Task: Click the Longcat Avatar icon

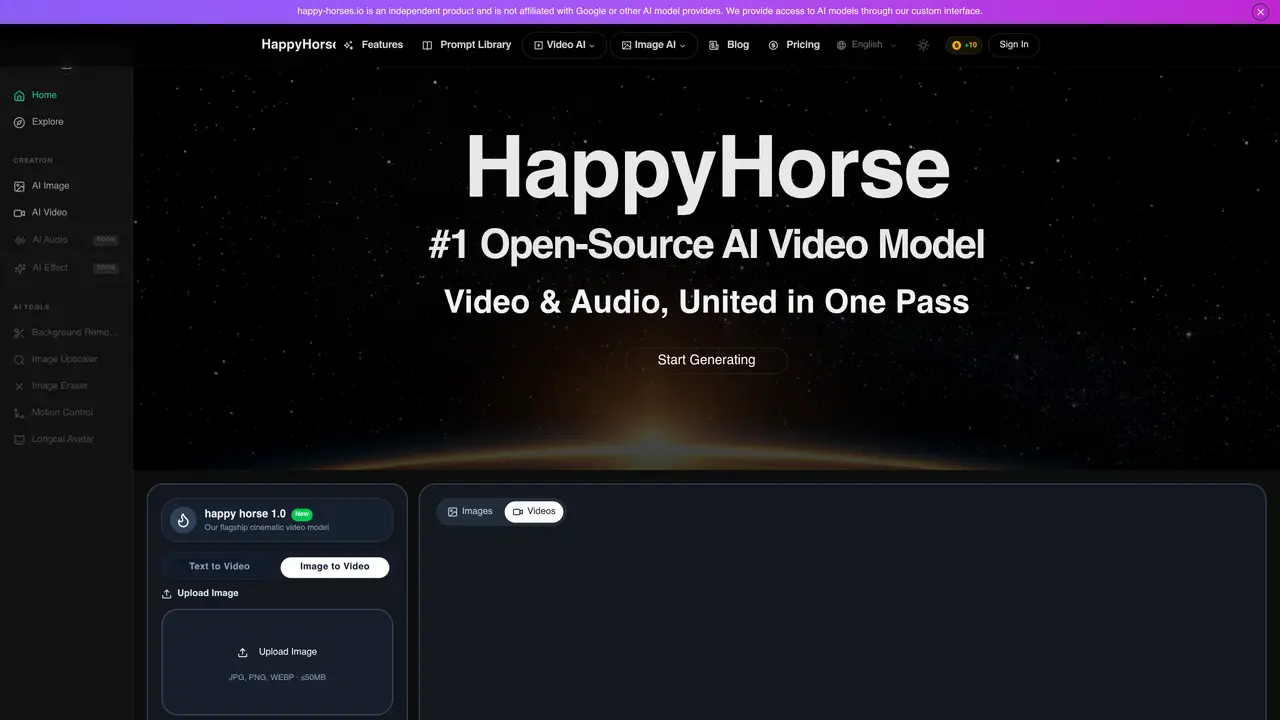Action: point(19,440)
